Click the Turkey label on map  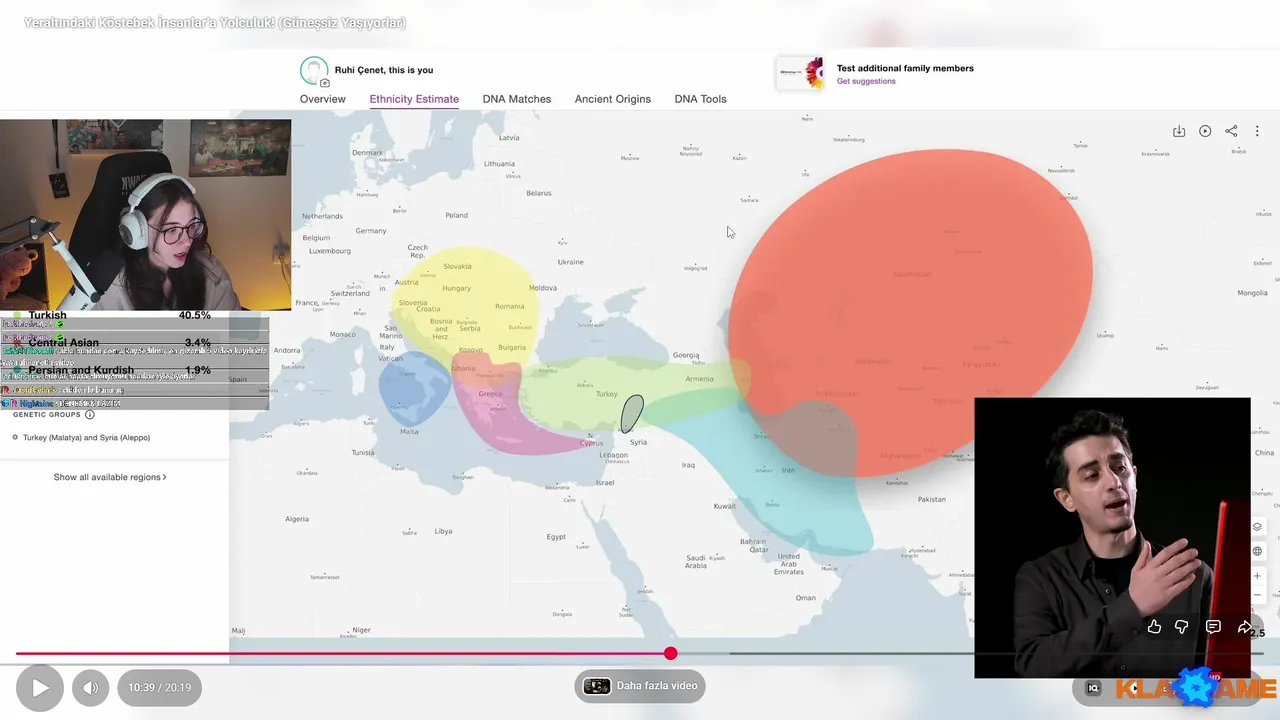[607, 394]
